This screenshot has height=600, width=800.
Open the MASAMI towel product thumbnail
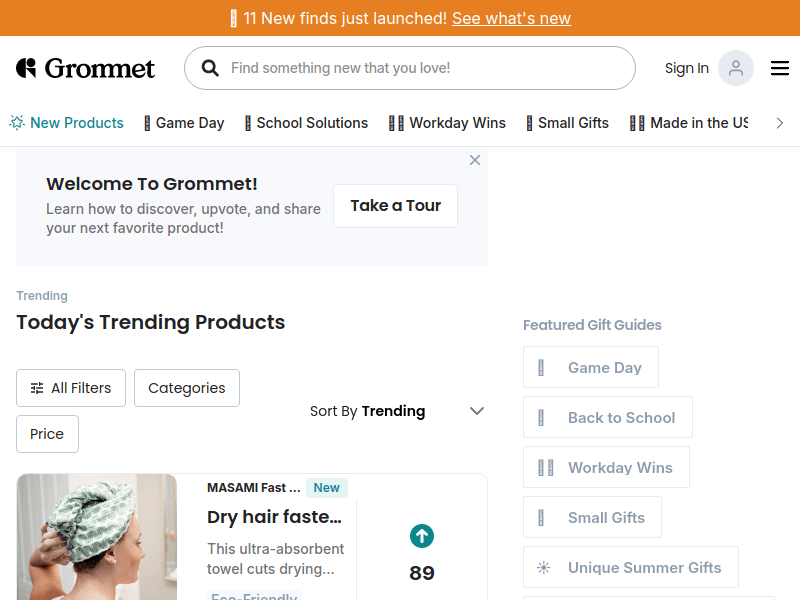pyautogui.click(x=97, y=537)
